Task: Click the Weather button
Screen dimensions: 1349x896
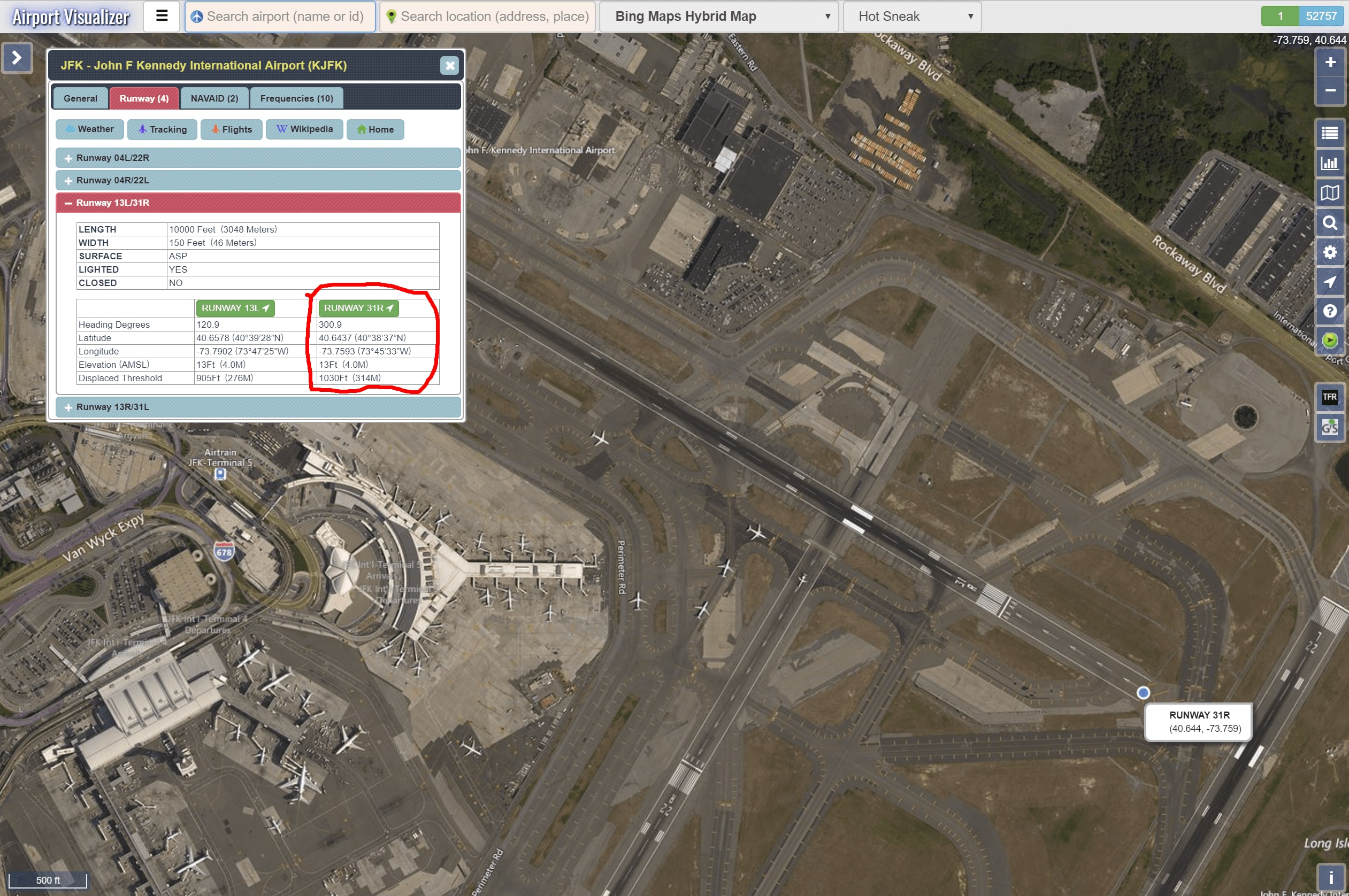Action: point(89,129)
